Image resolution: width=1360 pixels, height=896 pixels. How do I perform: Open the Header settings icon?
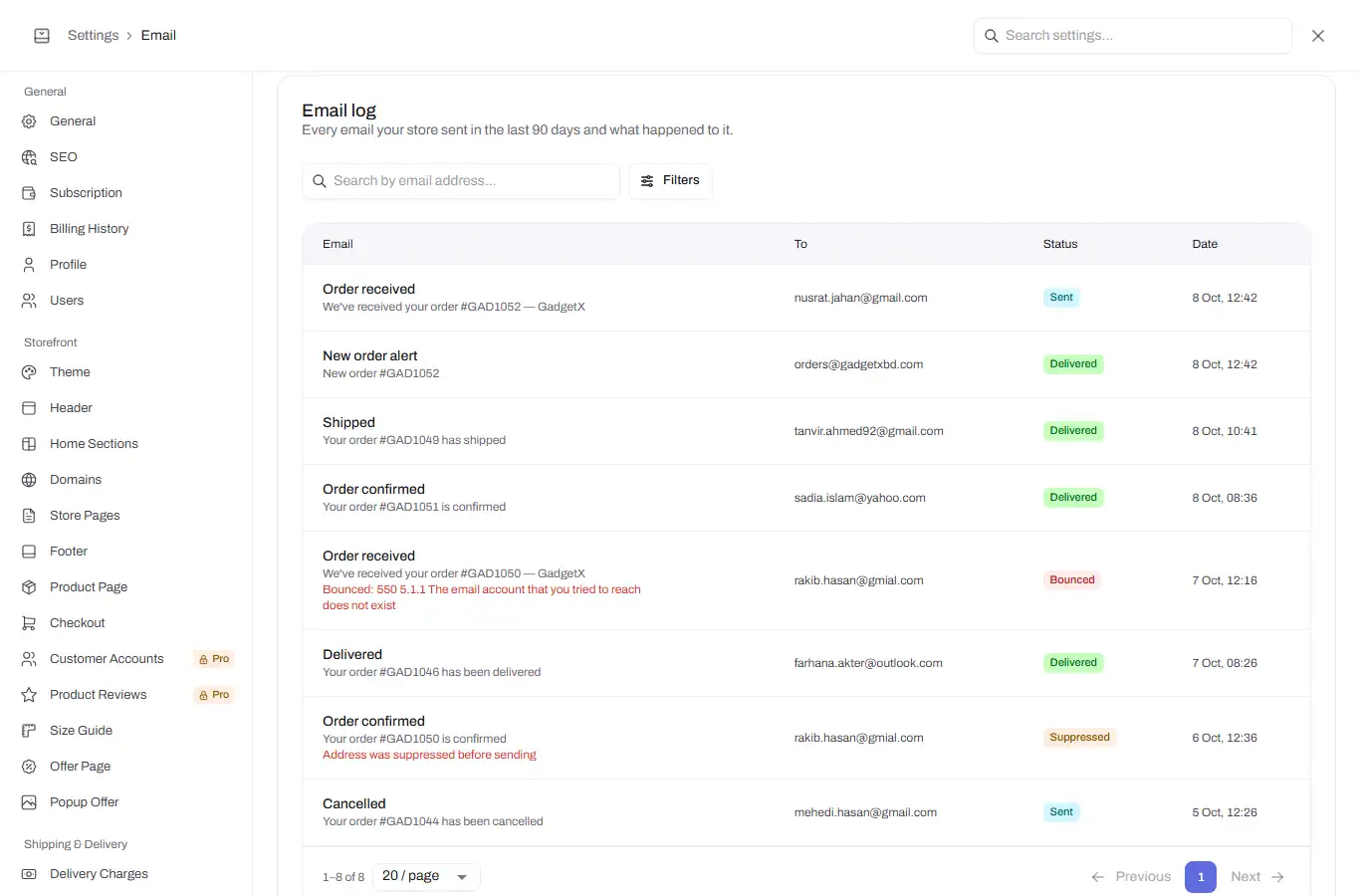coord(29,408)
